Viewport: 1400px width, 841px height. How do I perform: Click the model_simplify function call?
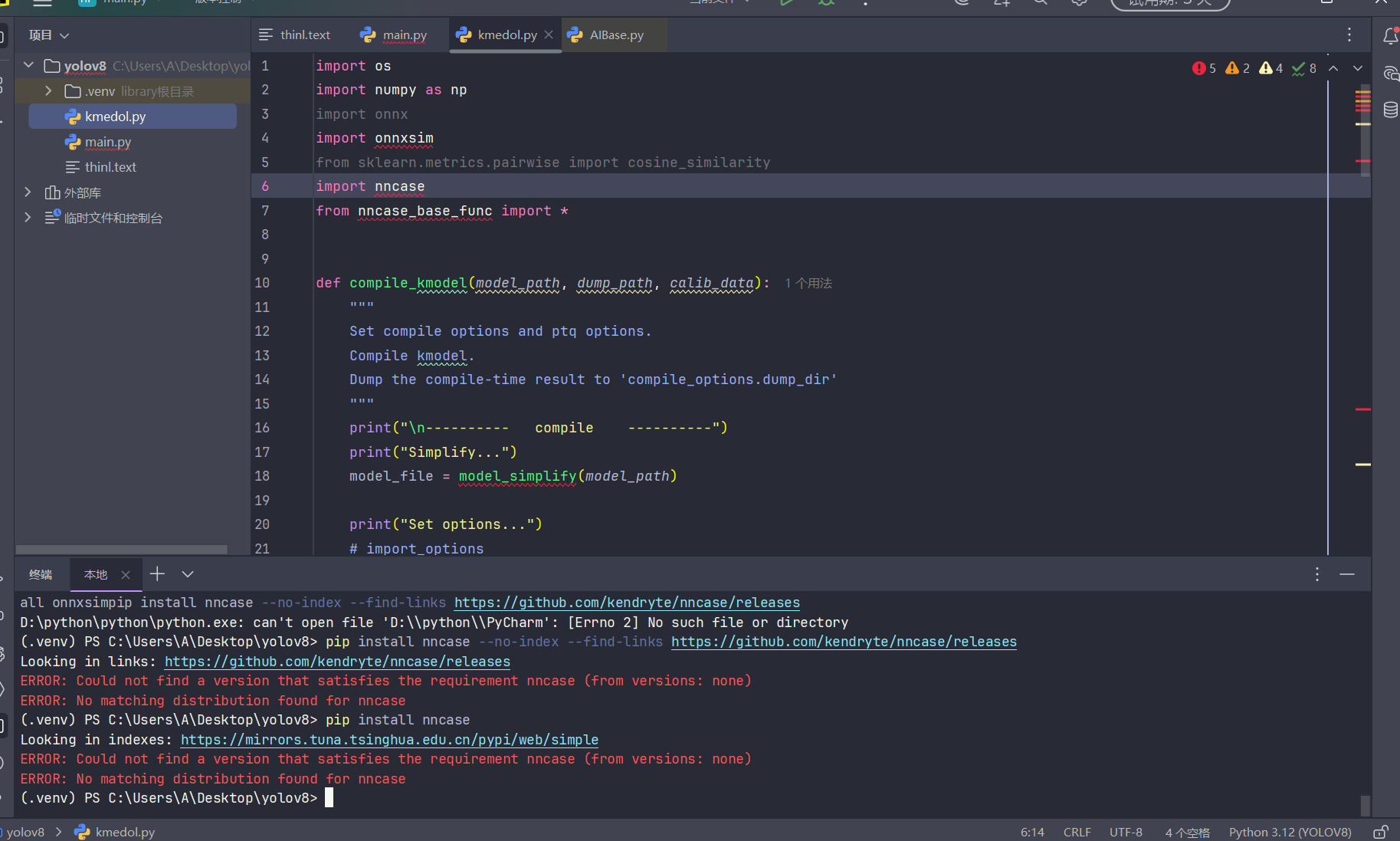point(517,476)
